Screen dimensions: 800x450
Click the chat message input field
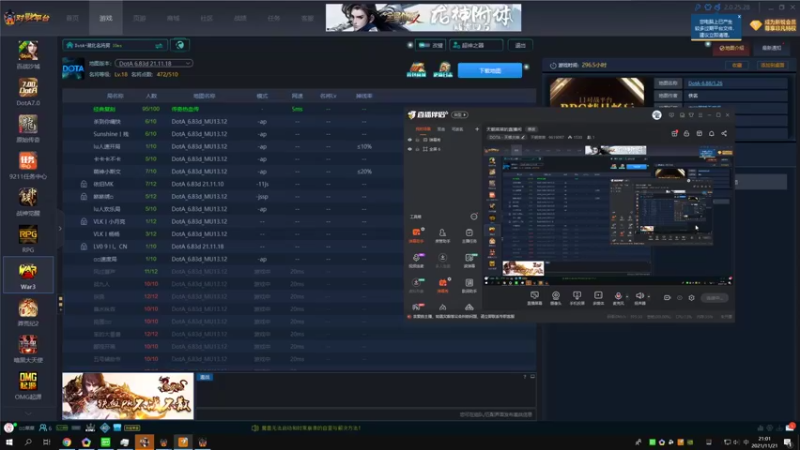[366, 414]
